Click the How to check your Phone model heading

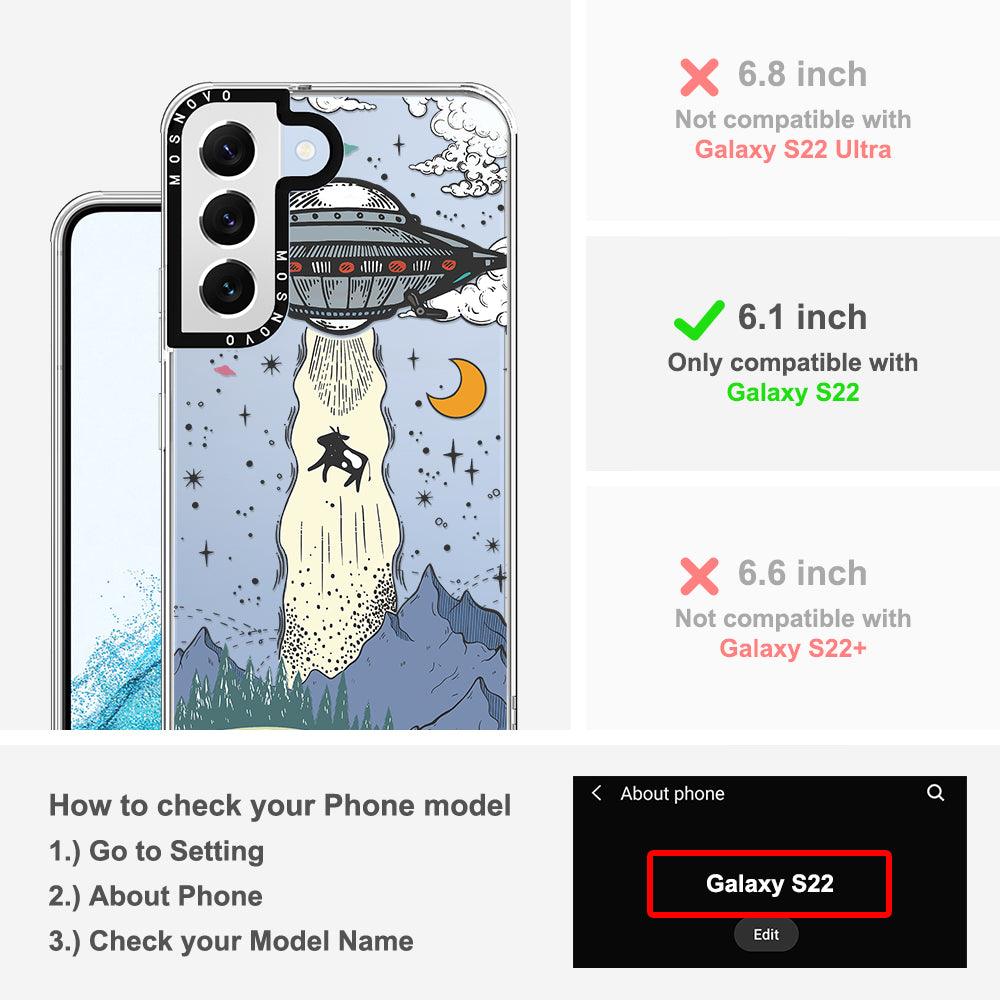click(x=280, y=805)
